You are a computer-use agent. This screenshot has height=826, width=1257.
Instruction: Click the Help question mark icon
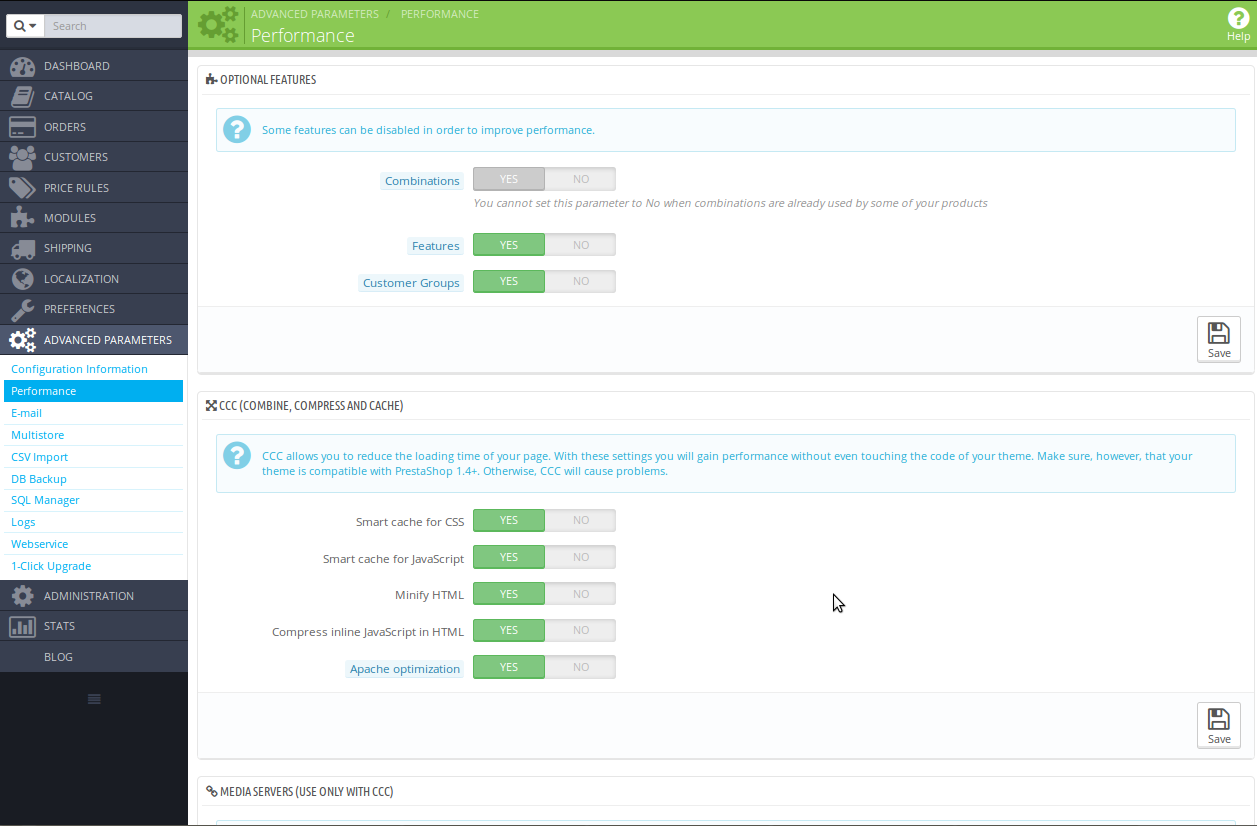1238,18
